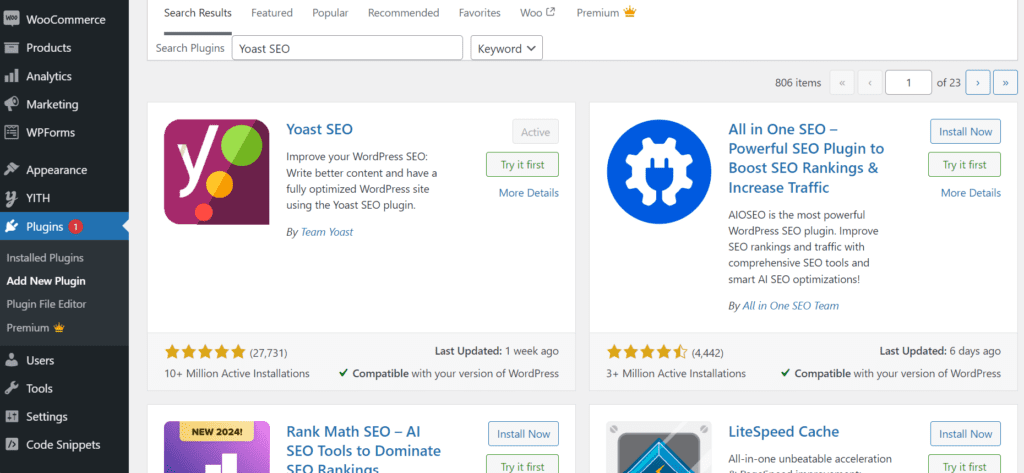Open the Keyword search type dropdown
The image size is (1024, 473).
point(507,48)
